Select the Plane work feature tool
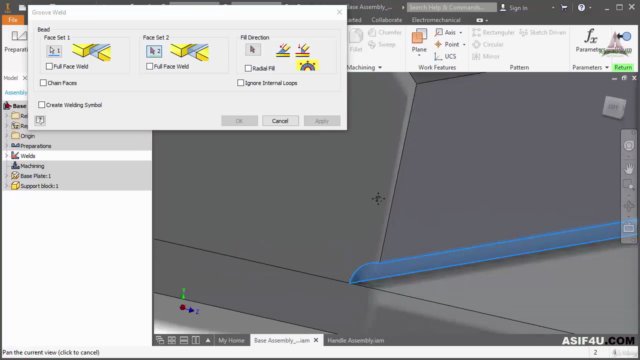This screenshot has height=360, width=640. tap(419, 41)
